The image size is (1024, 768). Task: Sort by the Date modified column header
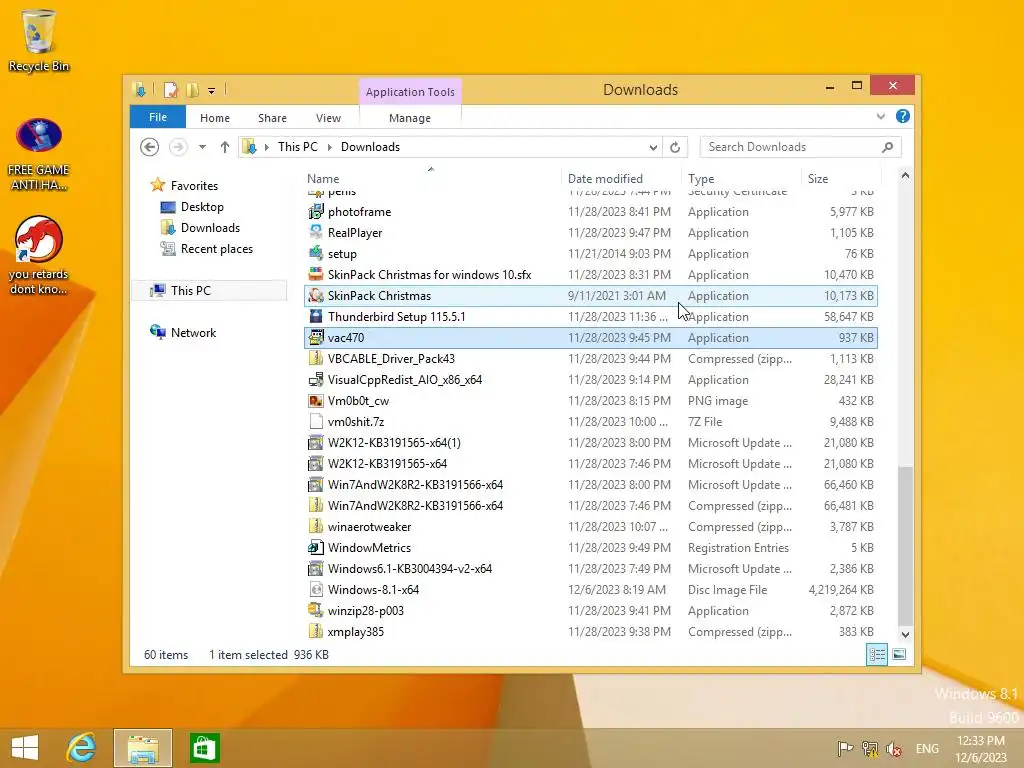pyautogui.click(x=620, y=178)
